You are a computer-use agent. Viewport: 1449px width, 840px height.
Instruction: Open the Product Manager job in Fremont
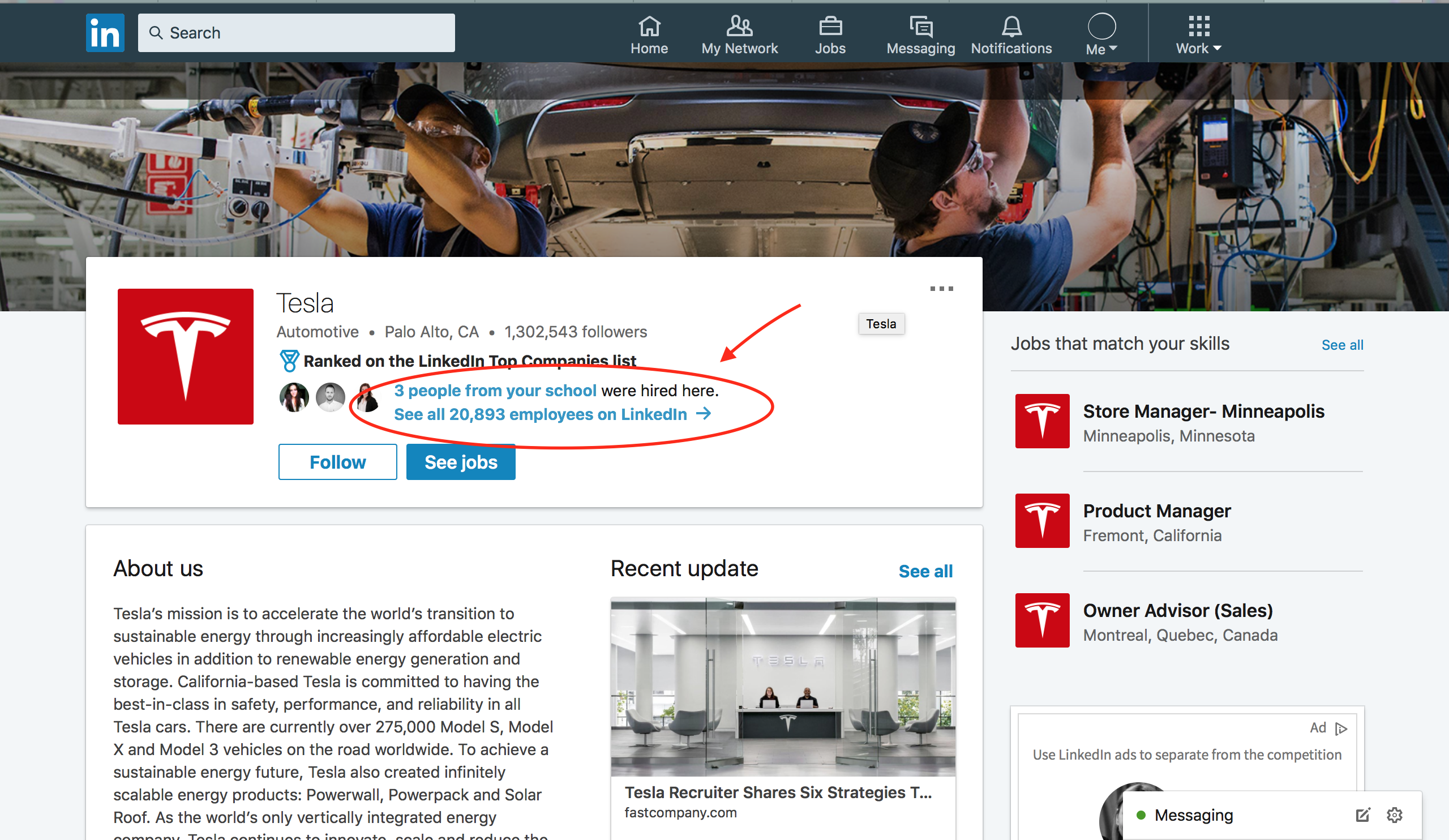tap(1157, 511)
